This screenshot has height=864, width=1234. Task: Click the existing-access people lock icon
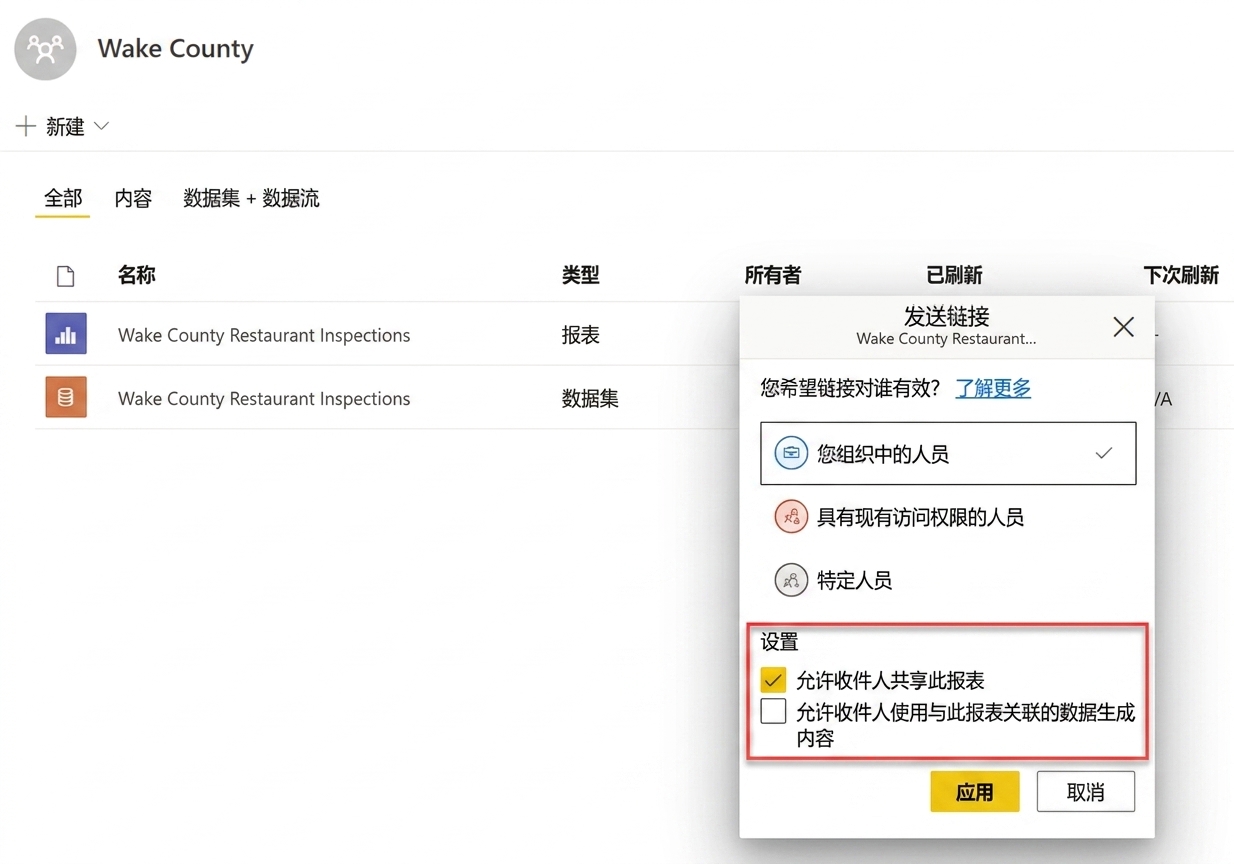(791, 517)
